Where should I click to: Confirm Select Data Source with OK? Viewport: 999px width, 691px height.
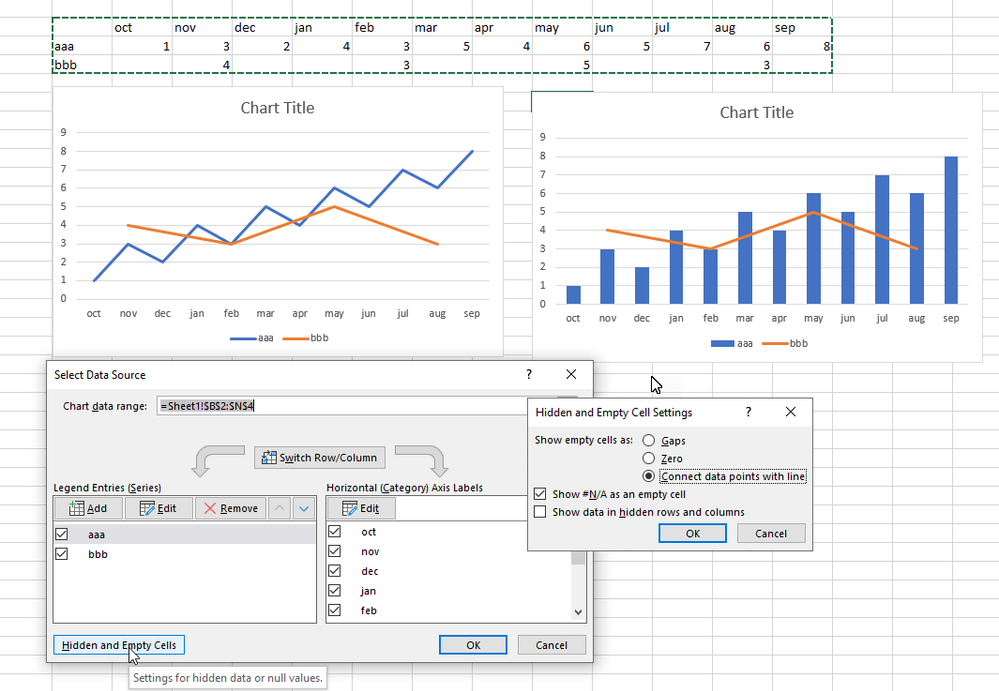[473, 645]
